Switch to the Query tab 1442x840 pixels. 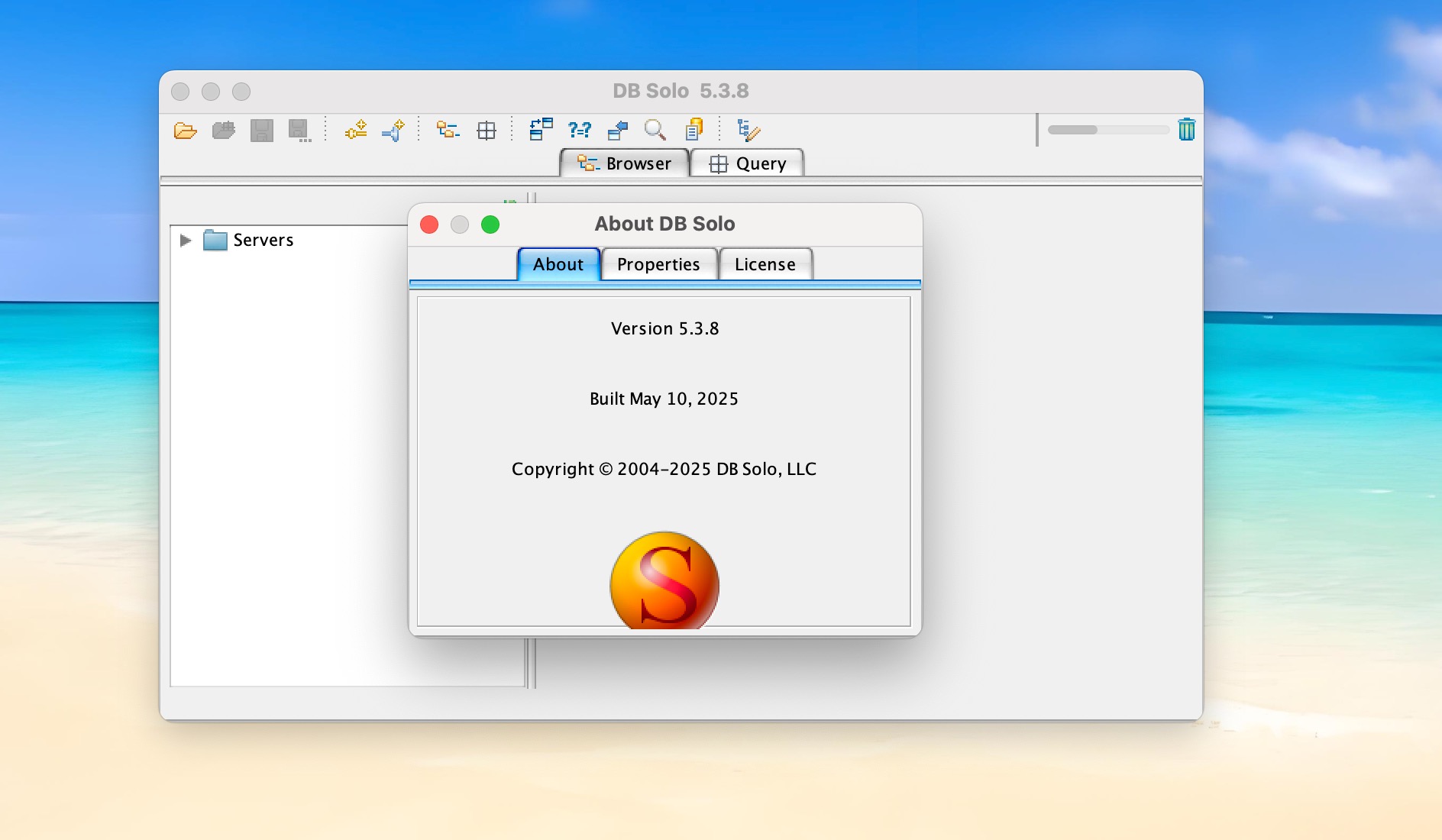point(747,163)
